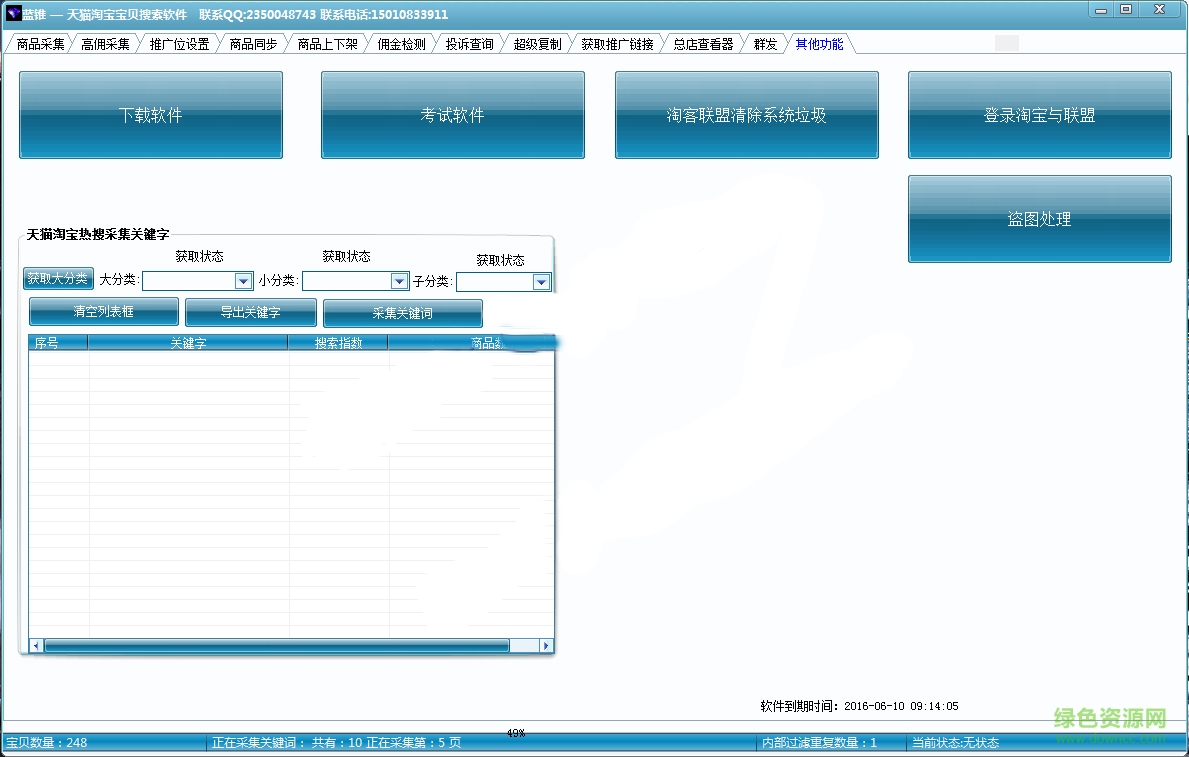This screenshot has height=757, width=1189.
Task: Click the keyword list horizontal scrollbar thumb
Action: coord(276,646)
